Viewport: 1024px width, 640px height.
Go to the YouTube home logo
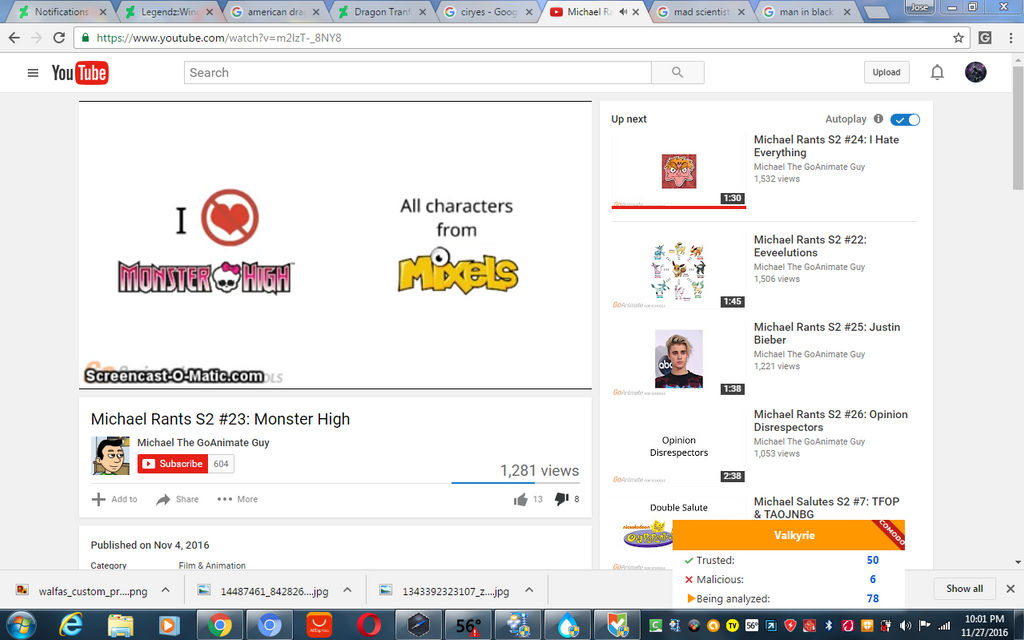point(80,72)
